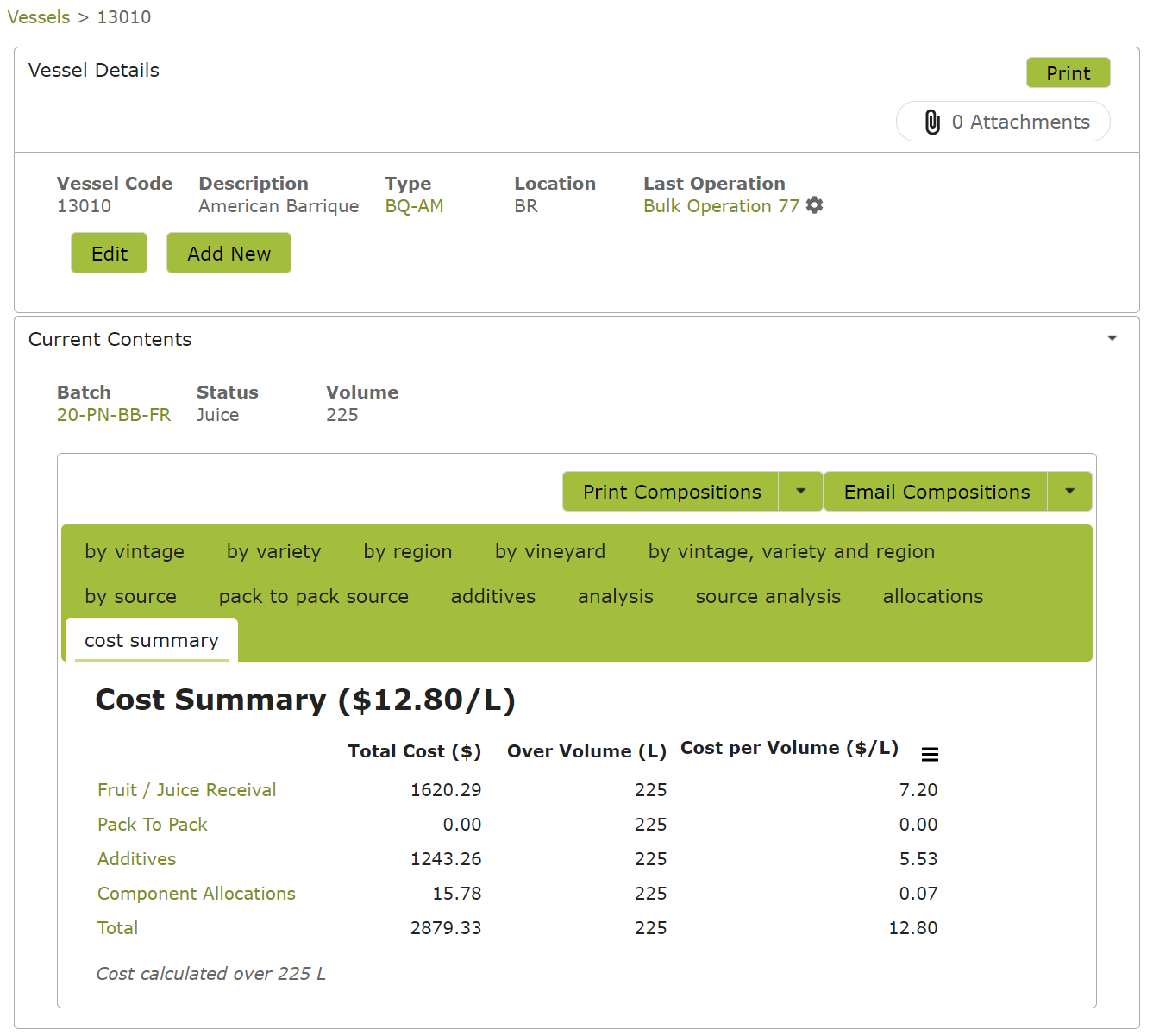This screenshot has height=1036, width=1153.
Task: Click the Edit button
Action: 110,253
